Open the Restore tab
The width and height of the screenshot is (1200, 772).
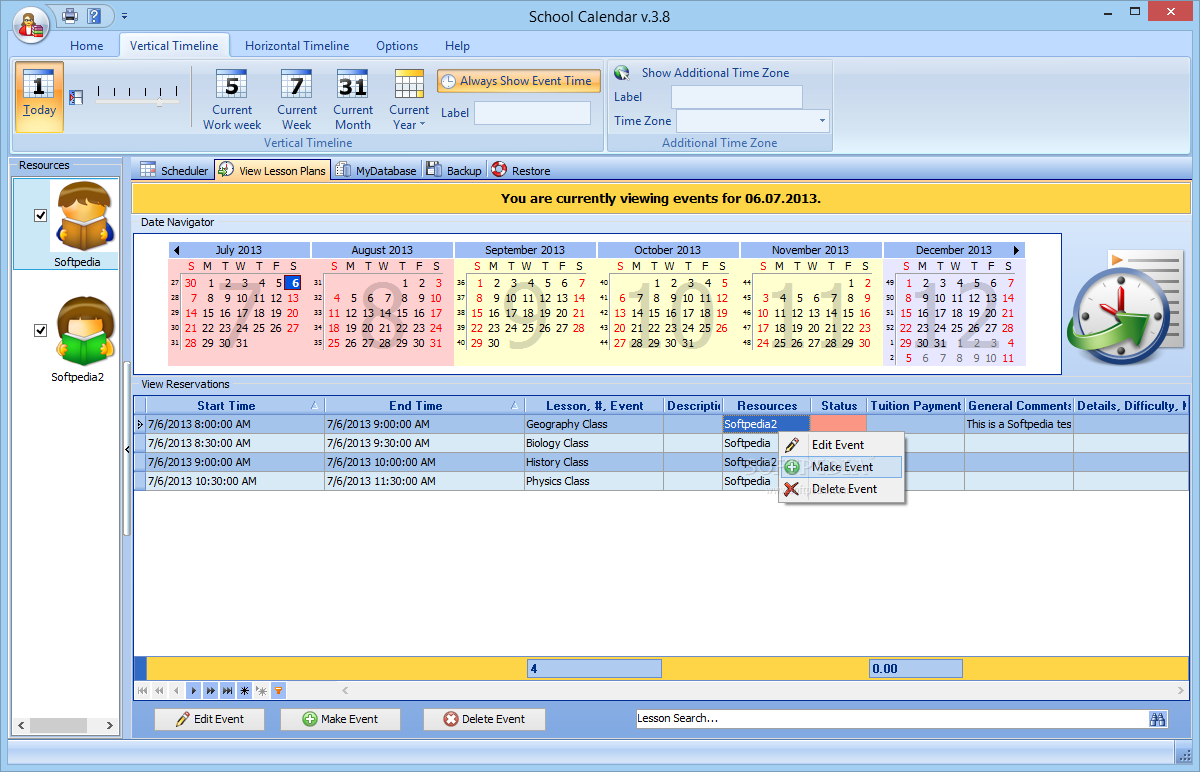pos(520,170)
